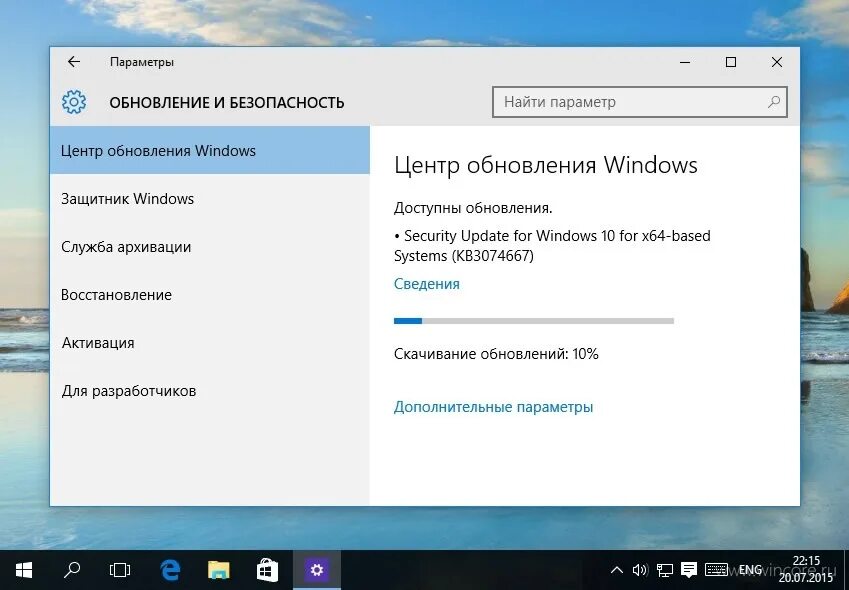Select Защитник Windows in the sidebar
Screen dimensions: 849x590
127,199
